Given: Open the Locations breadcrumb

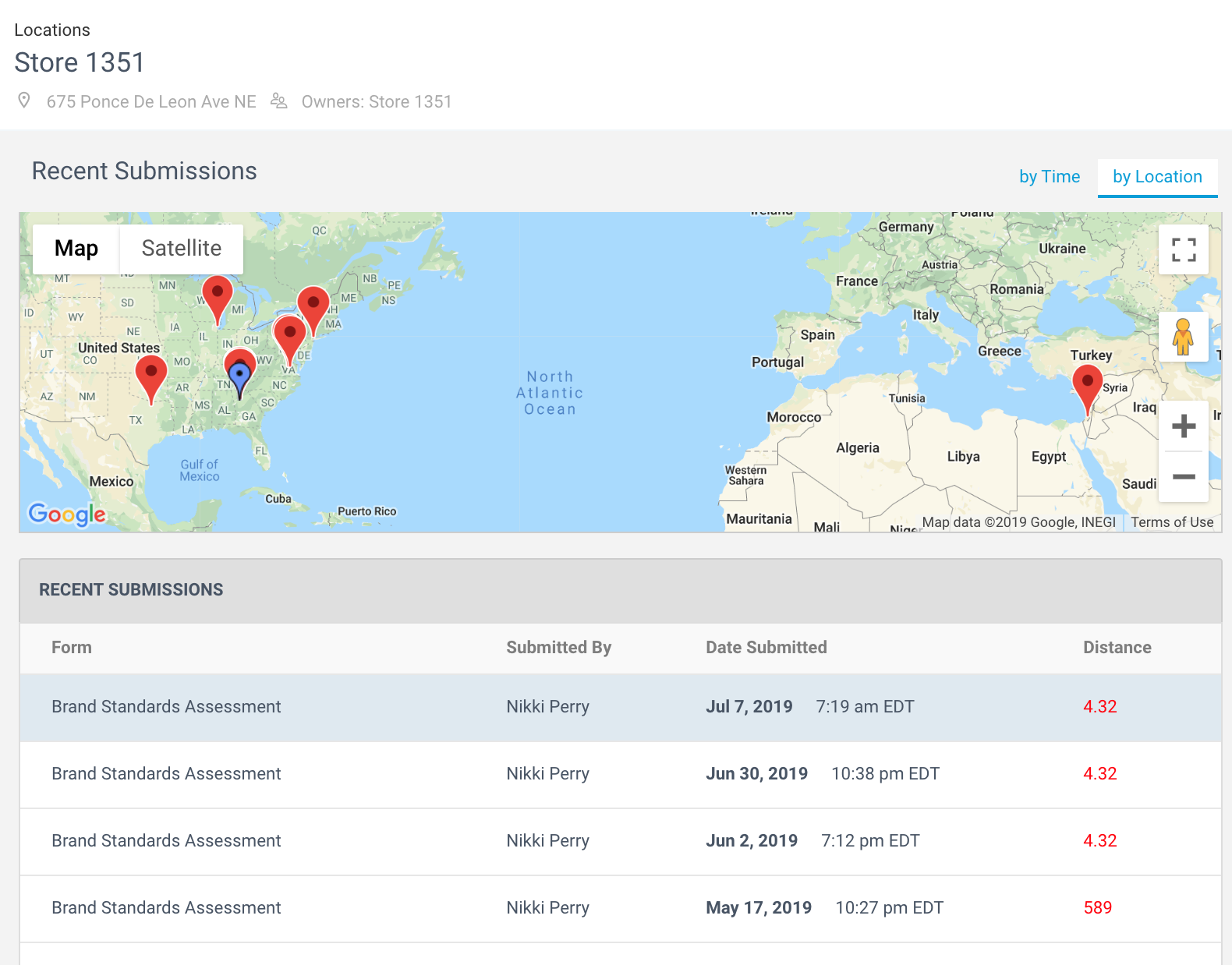Looking at the screenshot, I should point(52,30).
